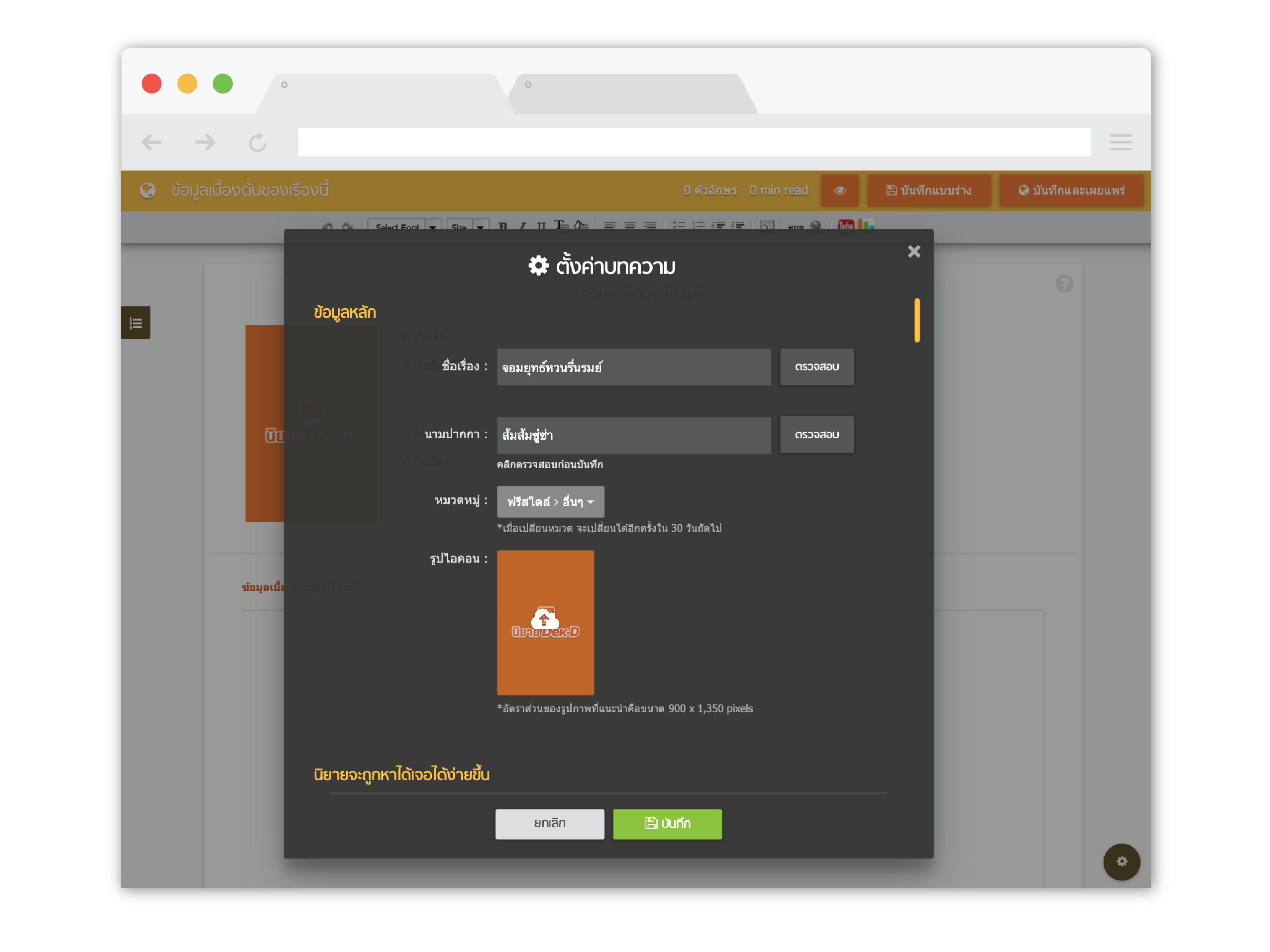
Task: Click the paint bucket background color icon
Action: pyautogui.click(x=580, y=225)
